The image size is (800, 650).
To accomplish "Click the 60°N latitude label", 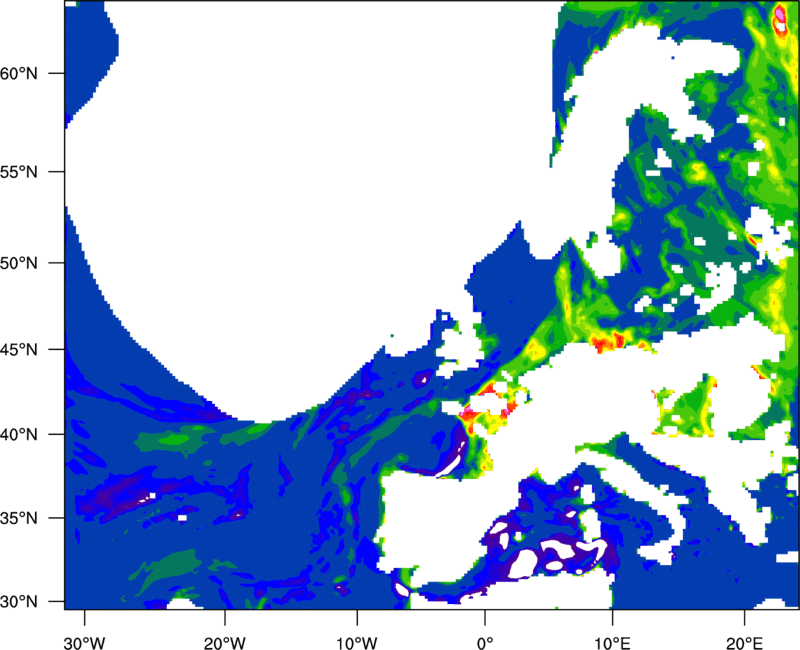I will point(19,73).
